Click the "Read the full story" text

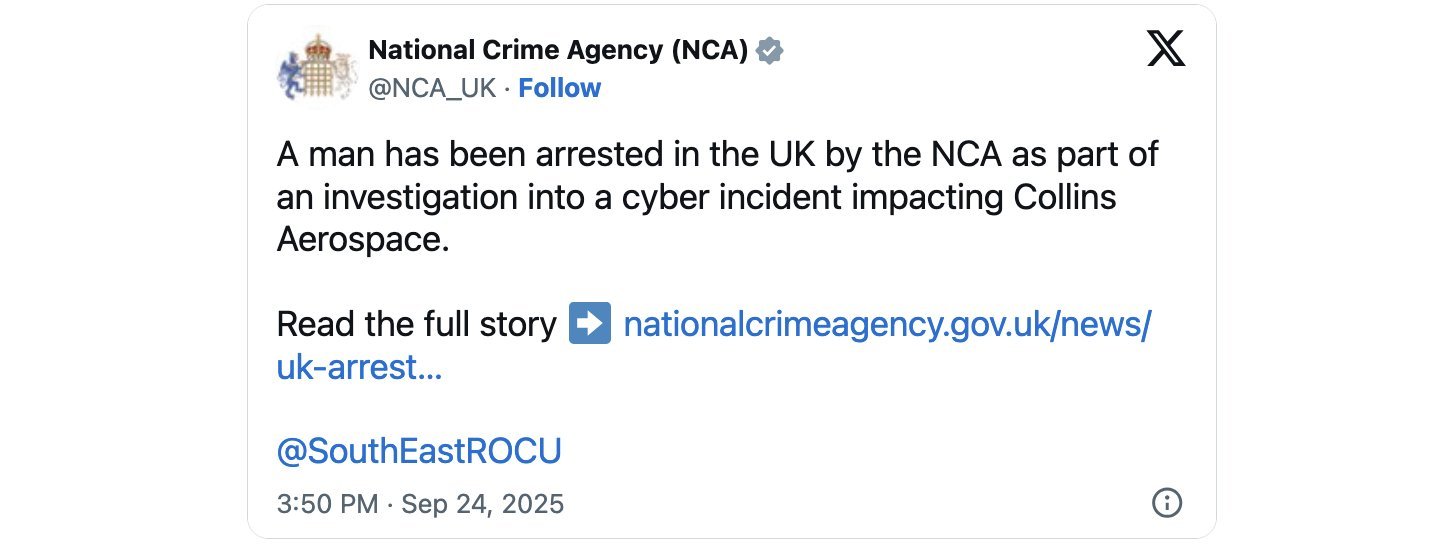[x=416, y=324]
